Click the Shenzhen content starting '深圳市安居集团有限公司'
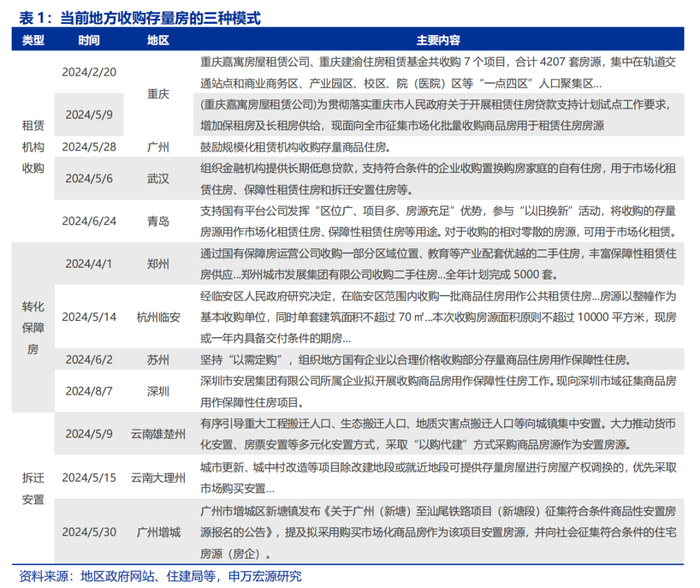 click(x=438, y=391)
